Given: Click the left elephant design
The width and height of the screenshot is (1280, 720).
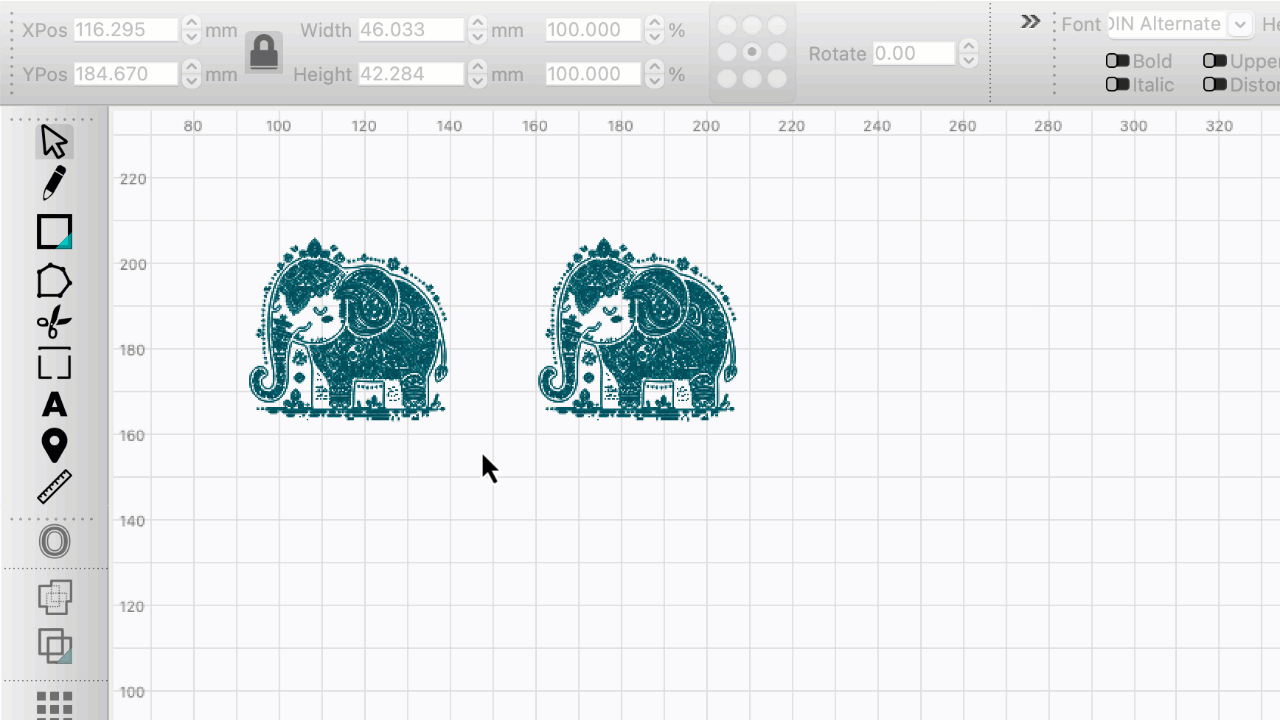Looking at the screenshot, I should (348, 330).
